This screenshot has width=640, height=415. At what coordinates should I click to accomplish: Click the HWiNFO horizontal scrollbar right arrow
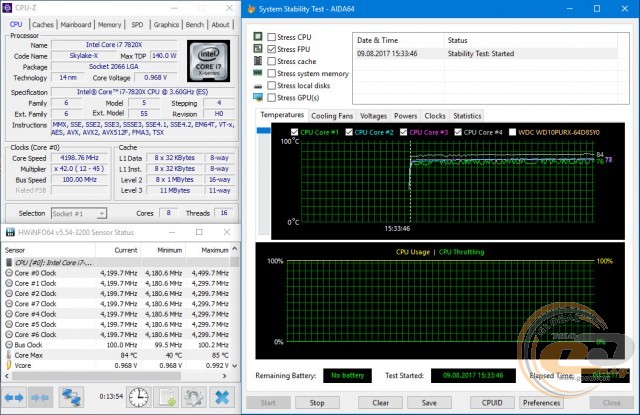(224, 376)
